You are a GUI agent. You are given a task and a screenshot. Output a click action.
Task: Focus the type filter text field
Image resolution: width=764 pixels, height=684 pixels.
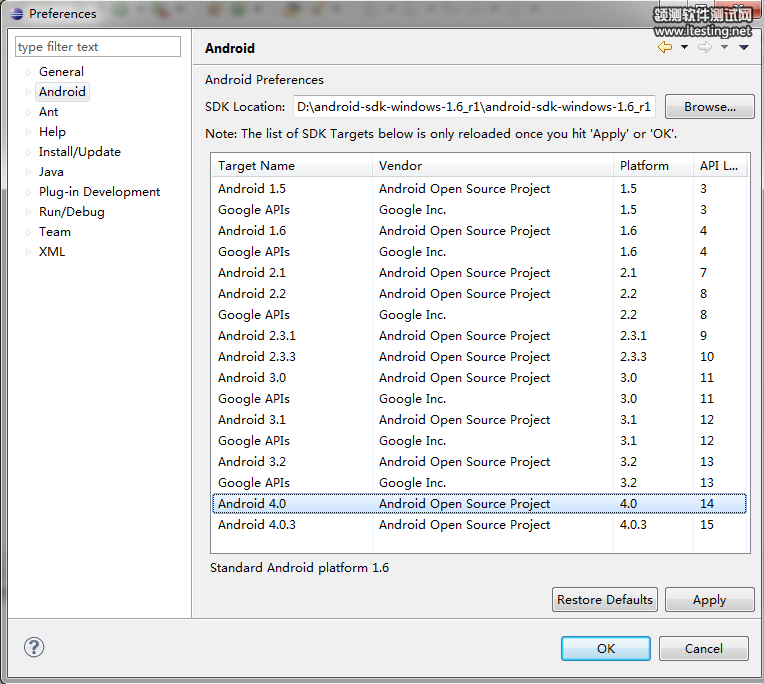point(98,47)
